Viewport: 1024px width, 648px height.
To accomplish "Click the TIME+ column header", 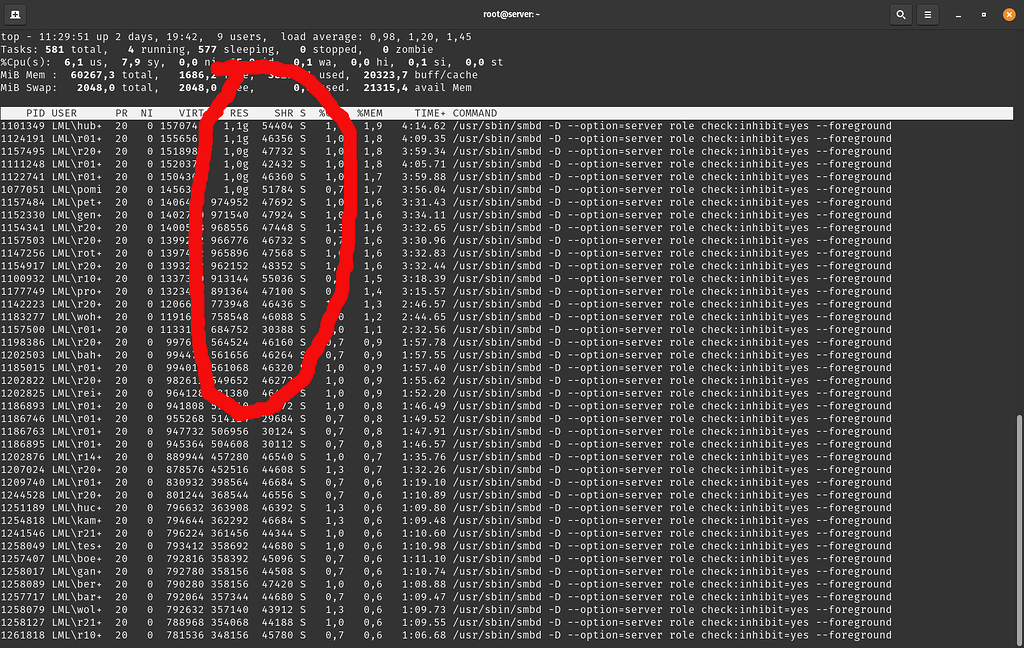I will pos(429,113).
